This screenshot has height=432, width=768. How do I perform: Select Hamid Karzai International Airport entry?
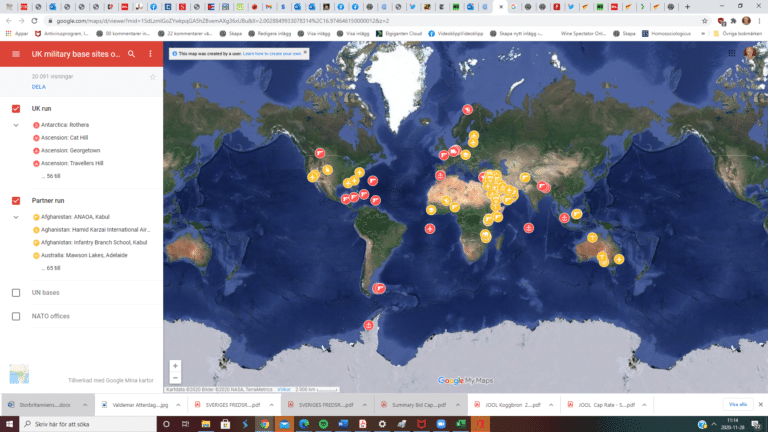coord(92,229)
